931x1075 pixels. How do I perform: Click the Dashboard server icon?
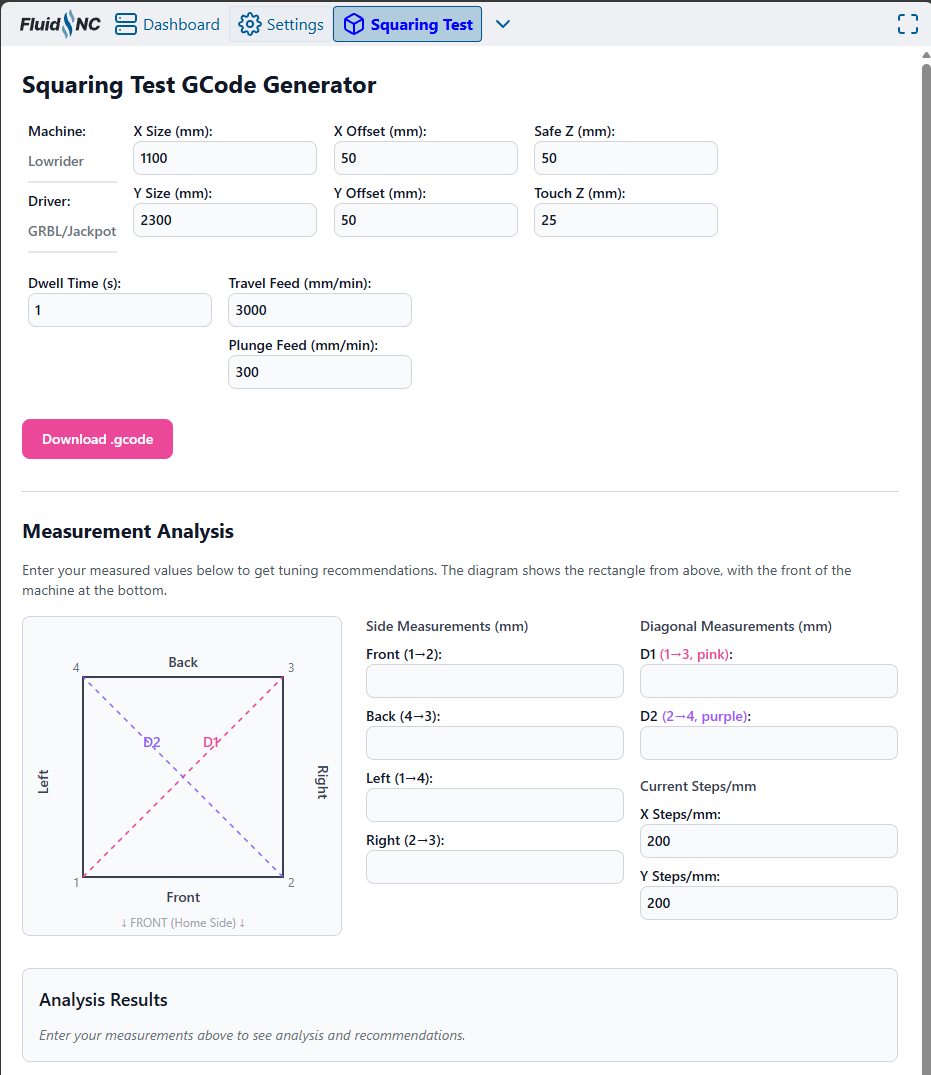(x=126, y=25)
